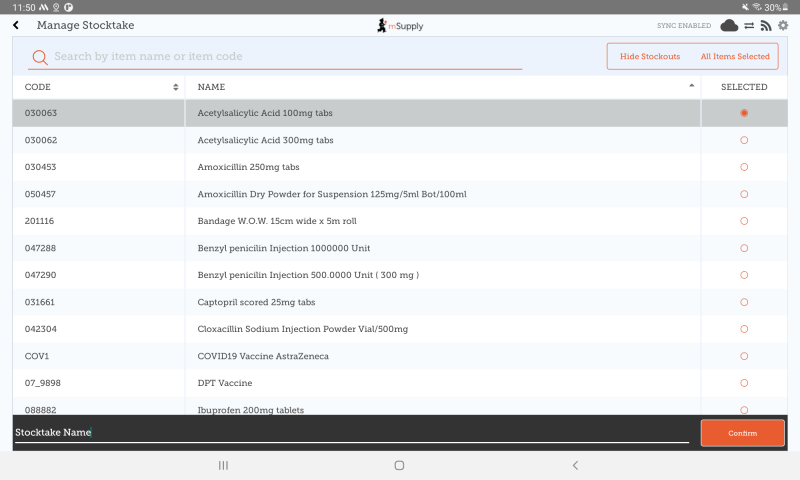Sort the list by CODE column

[98, 87]
